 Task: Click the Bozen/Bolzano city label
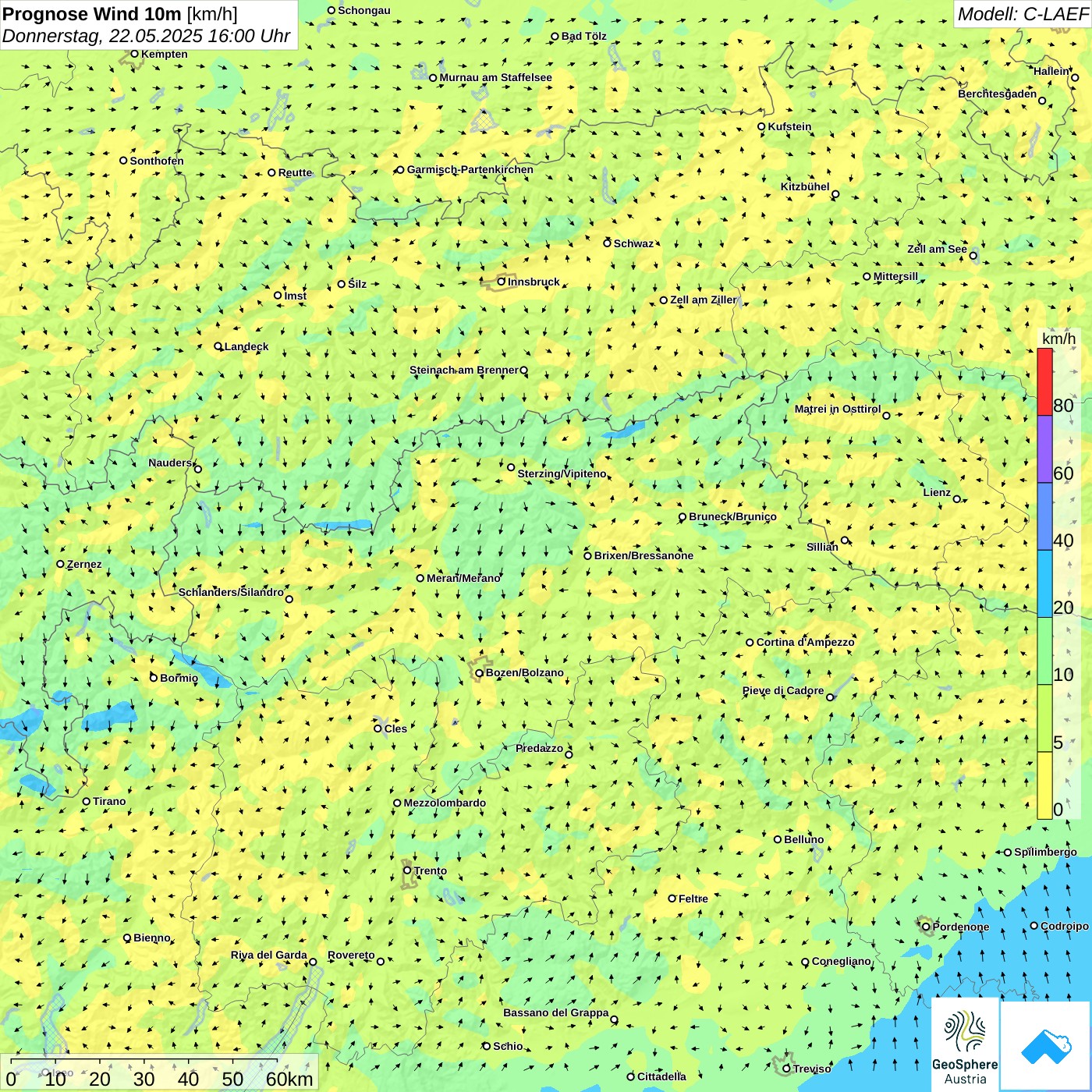(525, 672)
